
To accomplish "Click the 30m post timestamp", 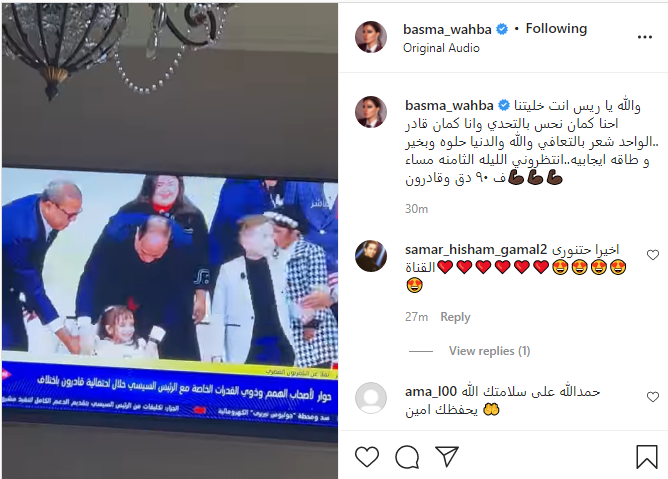I will [416, 209].
